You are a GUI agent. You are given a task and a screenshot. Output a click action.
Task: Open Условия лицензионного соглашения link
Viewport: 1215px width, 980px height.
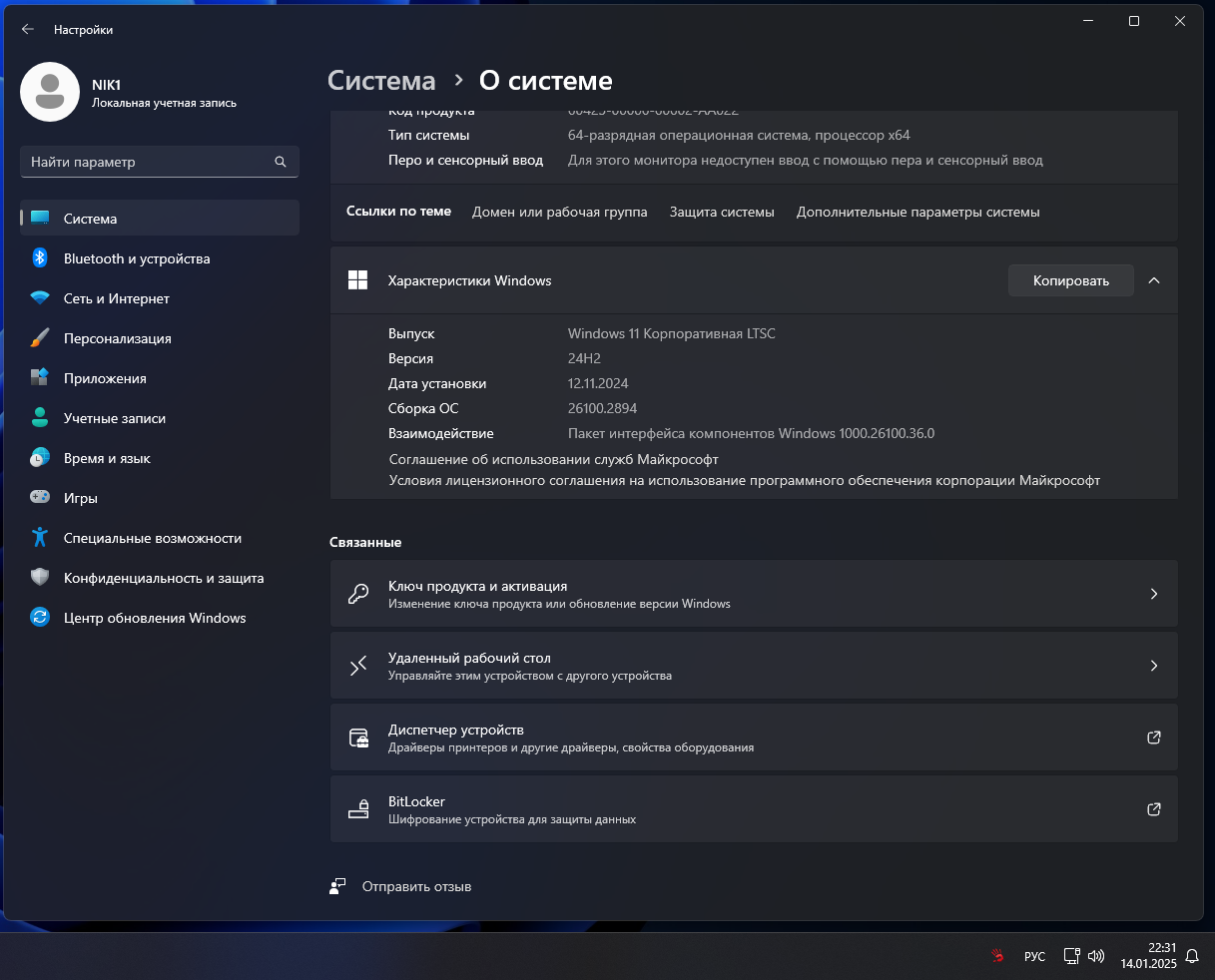click(x=744, y=480)
